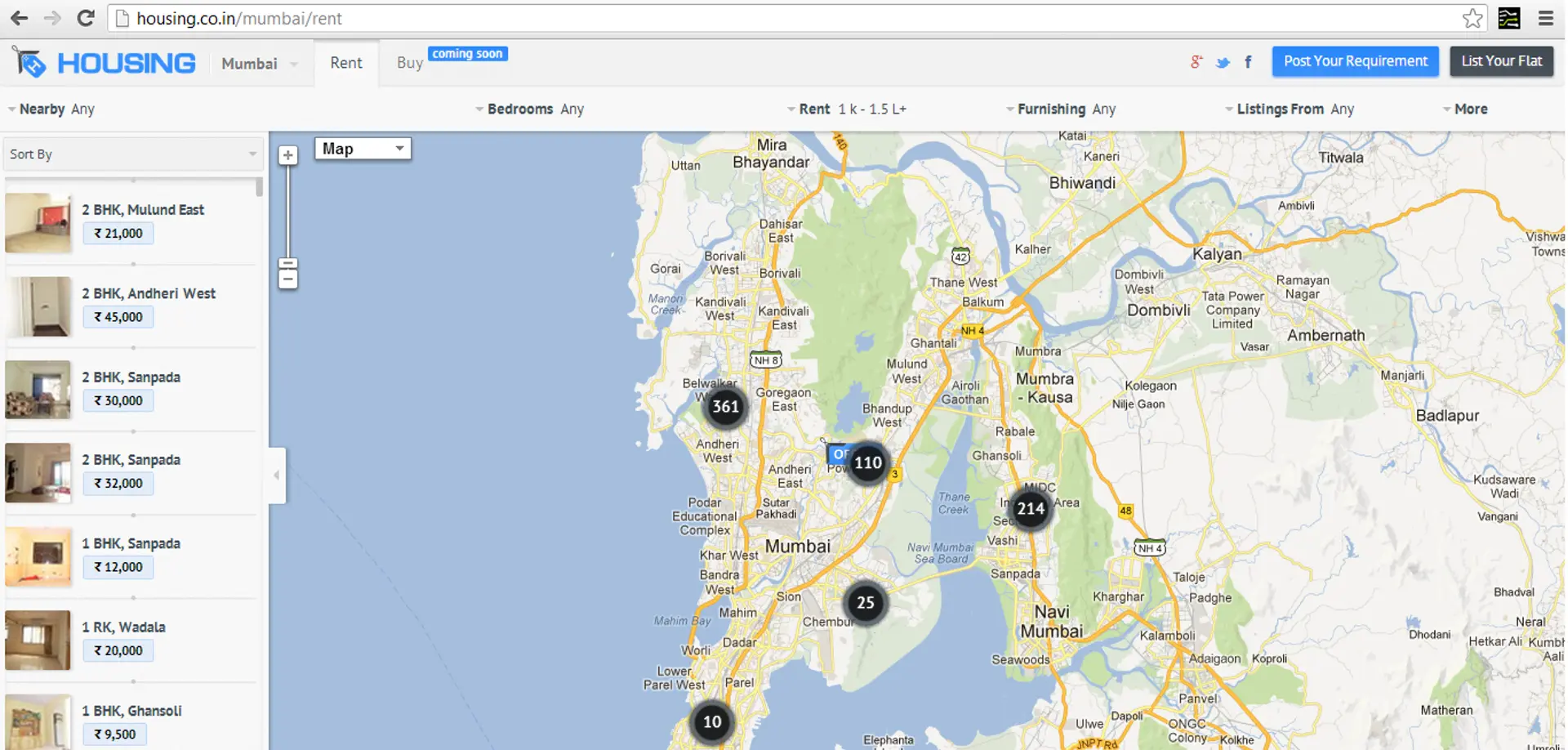Click the "coming soon" badge
This screenshot has width=1568, height=750.
pyautogui.click(x=468, y=54)
